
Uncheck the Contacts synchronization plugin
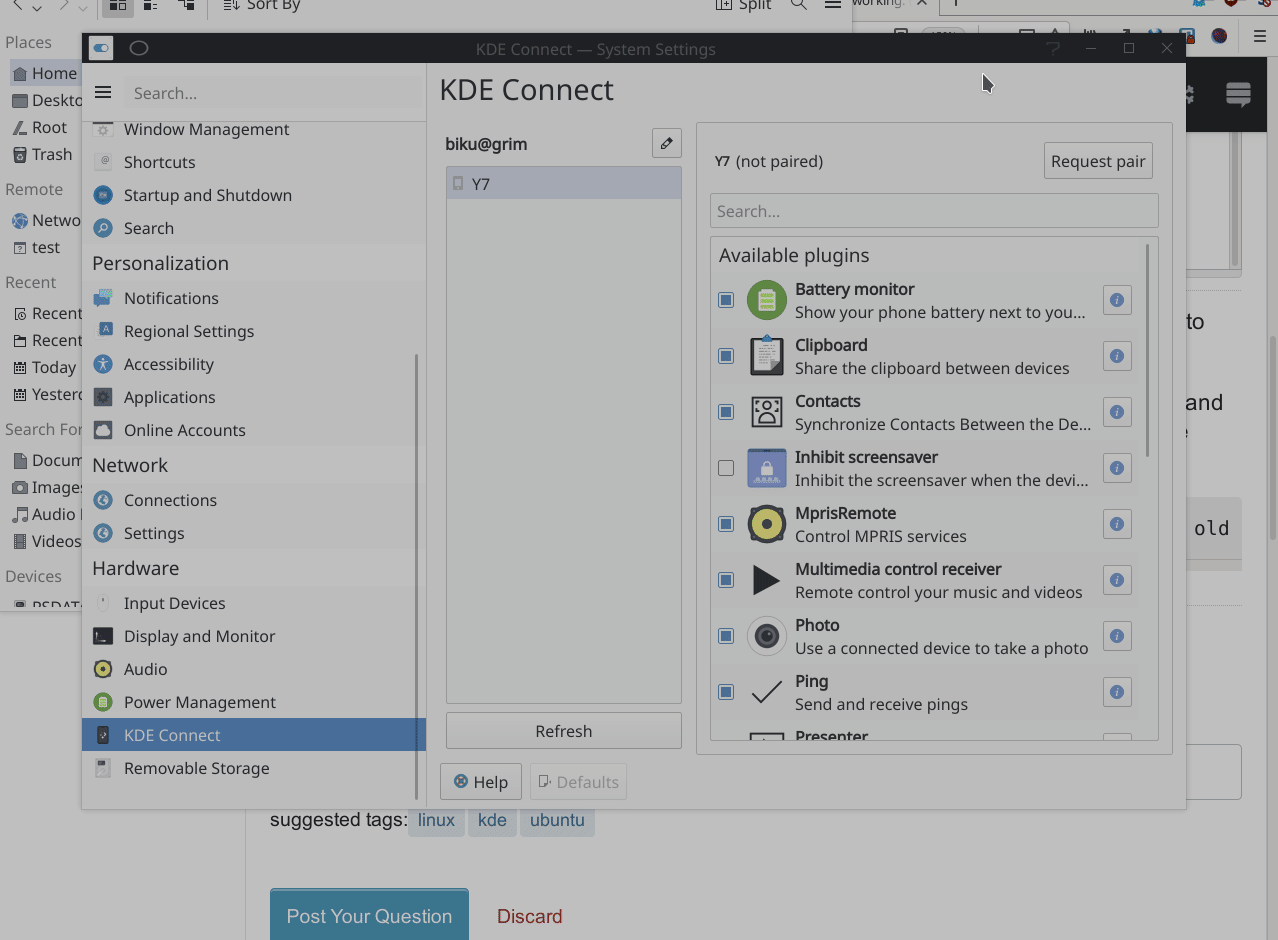click(725, 411)
